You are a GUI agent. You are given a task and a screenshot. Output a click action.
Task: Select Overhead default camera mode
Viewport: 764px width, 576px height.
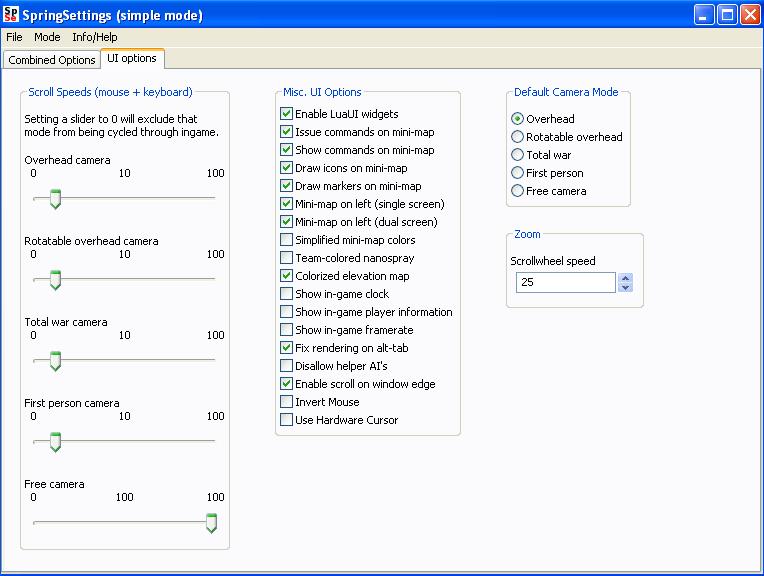[x=517, y=119]
